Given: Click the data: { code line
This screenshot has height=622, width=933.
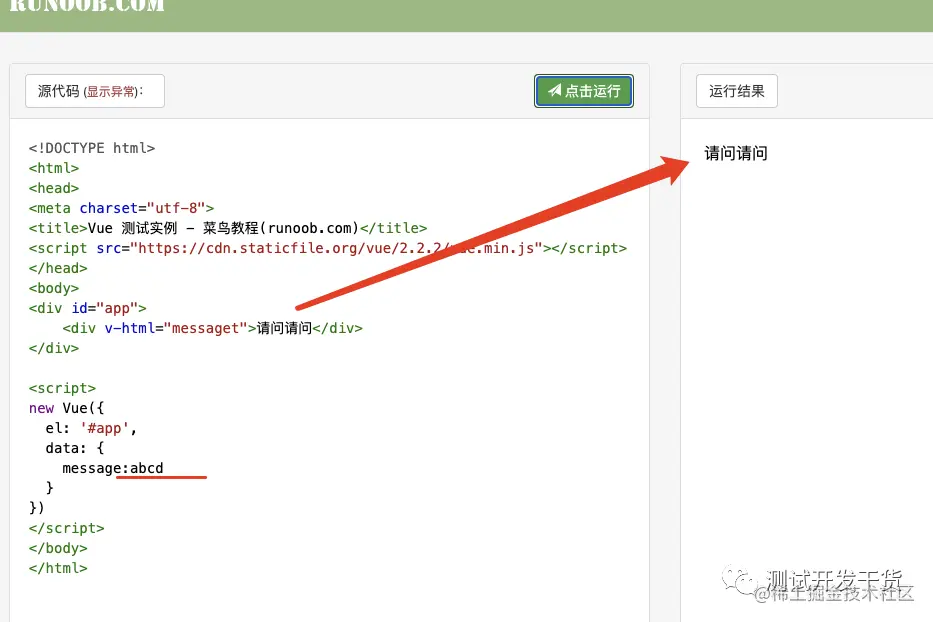Looking at the screenshot, I should [75, 448].
